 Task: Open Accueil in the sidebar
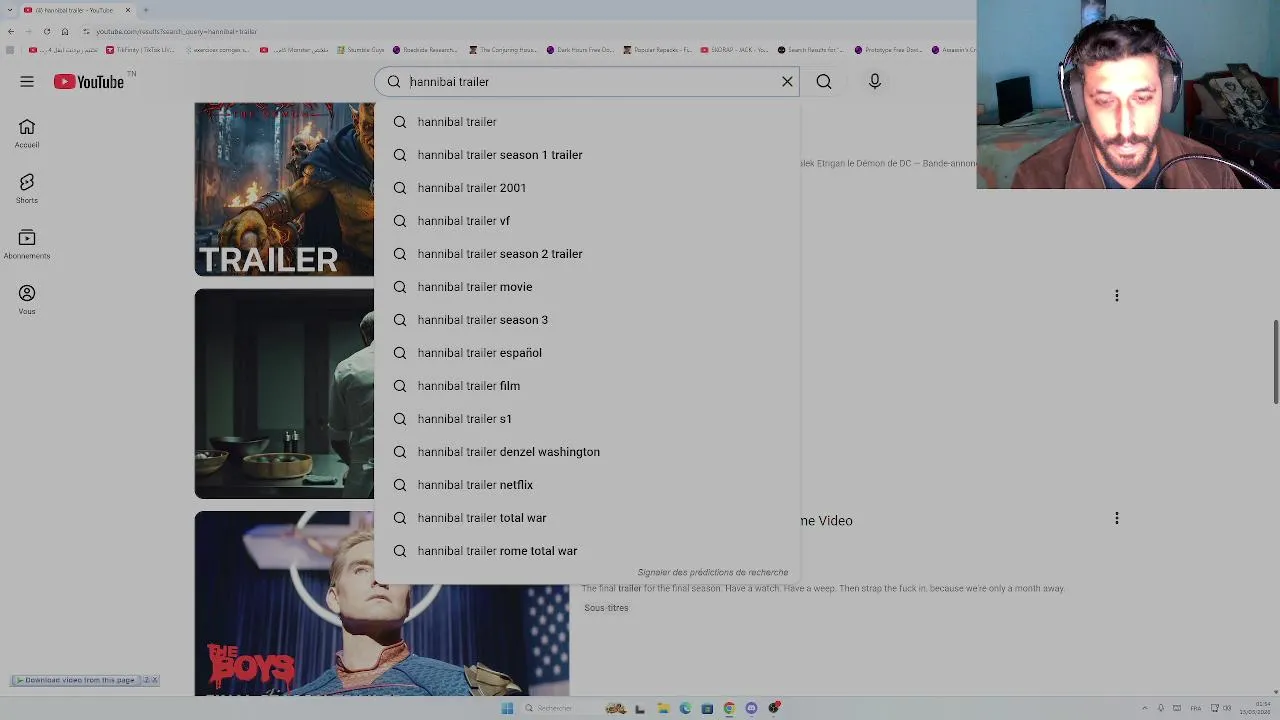pos(27,133)
